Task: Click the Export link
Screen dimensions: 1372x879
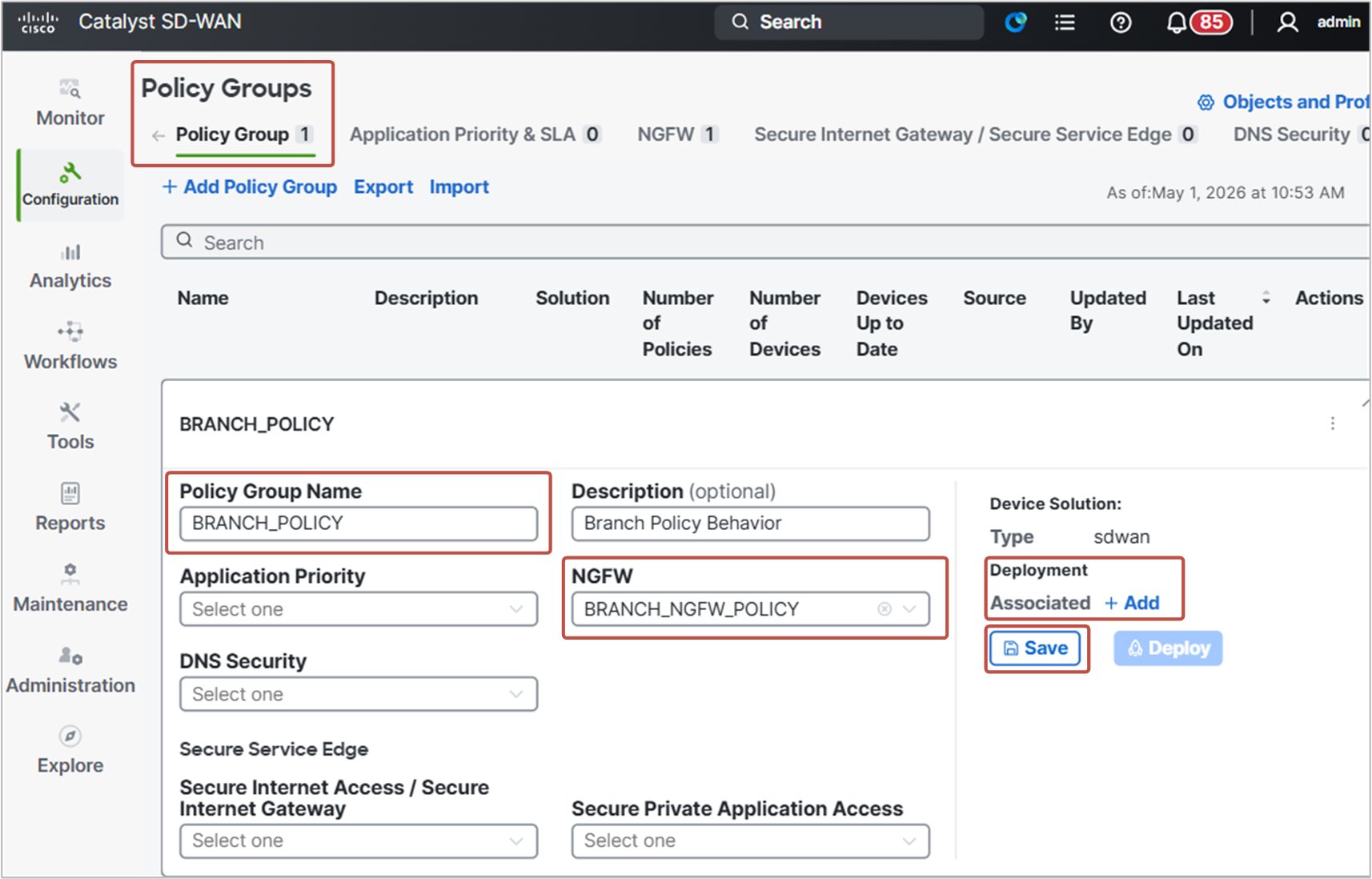Action: (x=383, y=187)
